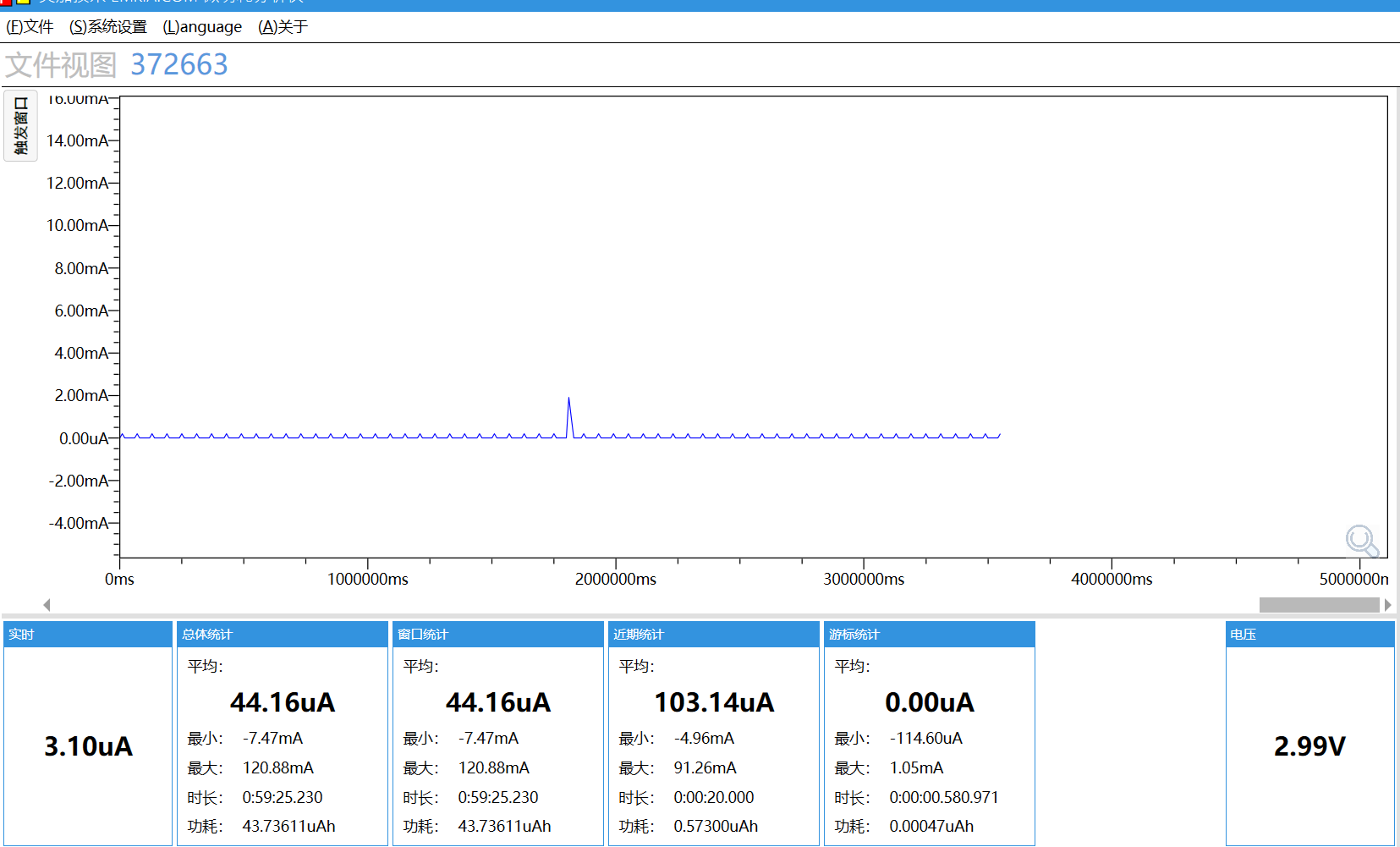Click the 103.14uA recent average value
The image size is (1400, 847).
click(x=714, y=702)
